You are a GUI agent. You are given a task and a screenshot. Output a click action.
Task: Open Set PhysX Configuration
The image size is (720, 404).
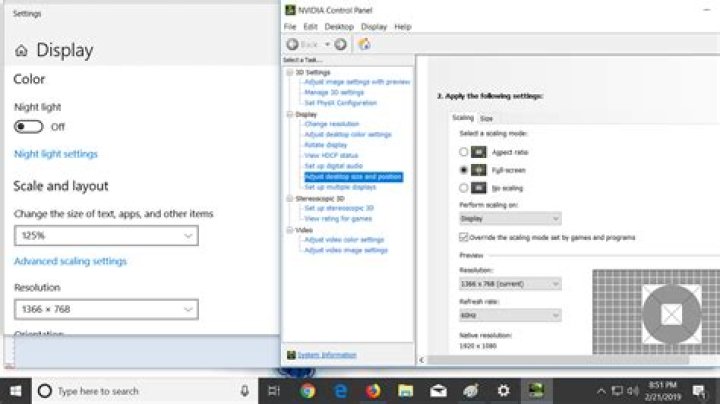pyautogui.click(x=341, y=103)
